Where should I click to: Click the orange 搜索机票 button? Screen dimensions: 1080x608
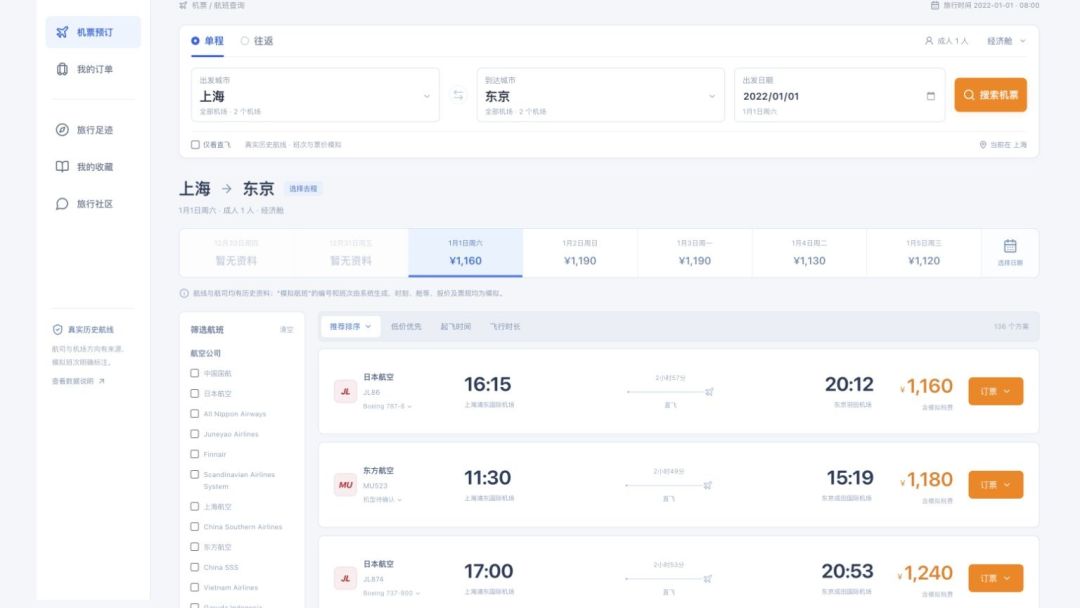pyautogui.click(x=990, y=95)
